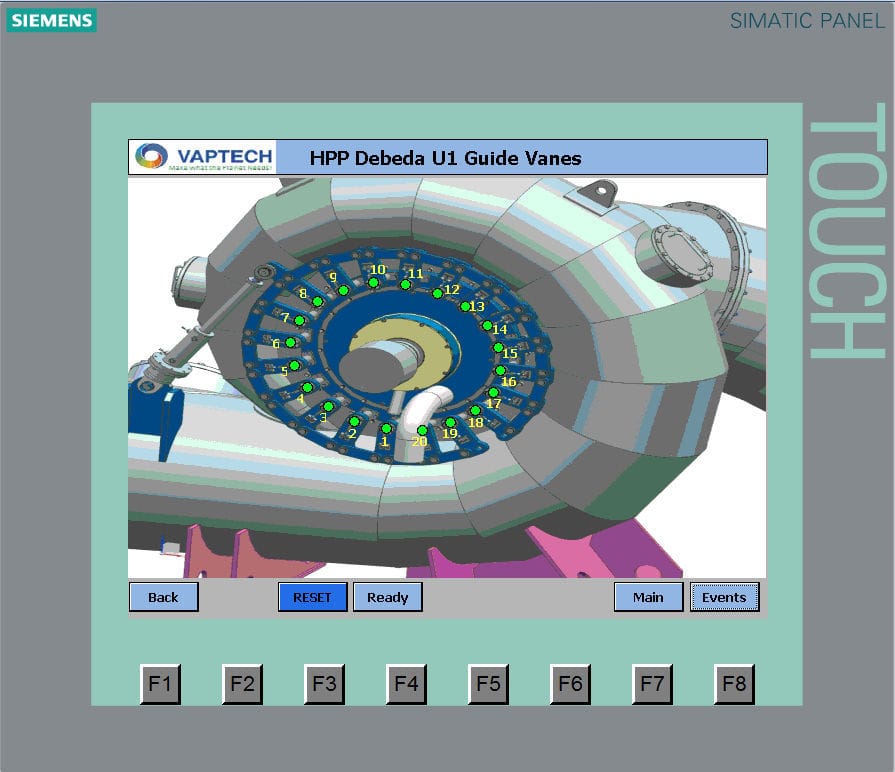Select guide vane 1 status indicator
The height and width of the screenshot is (772, 895).
385,428
